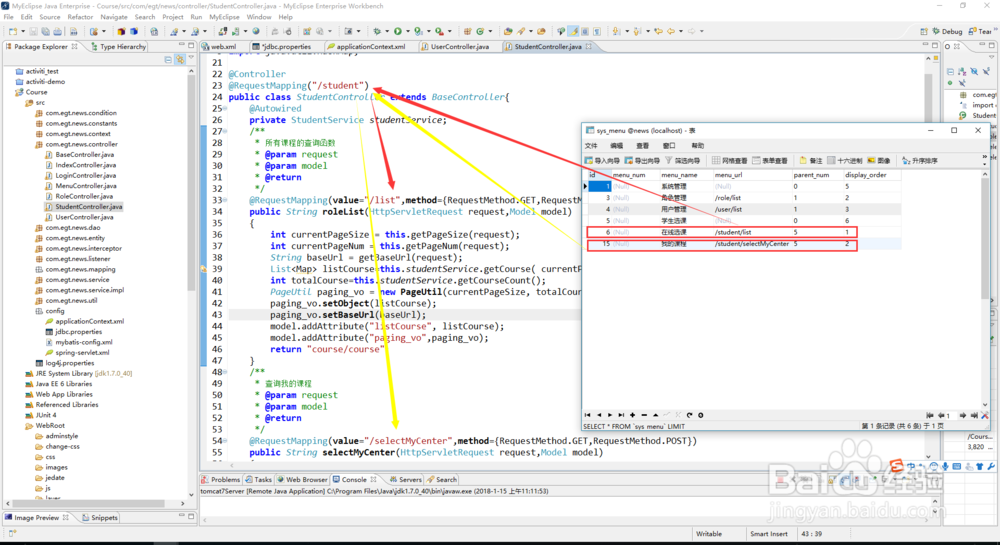
Task: Open the Navigate menu
Action: click(114, 17)
